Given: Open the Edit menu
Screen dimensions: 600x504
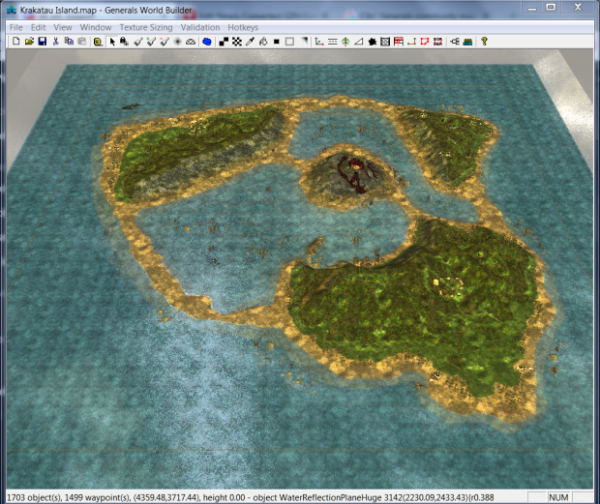Looking at the screenshot, I should click(x=38, y=28).
